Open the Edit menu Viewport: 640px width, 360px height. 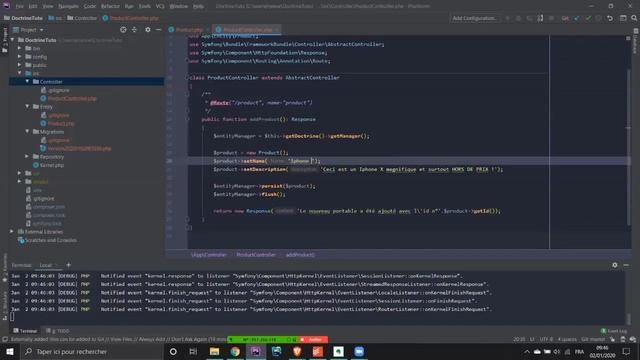pyautogui.click(x=33, y=6)
